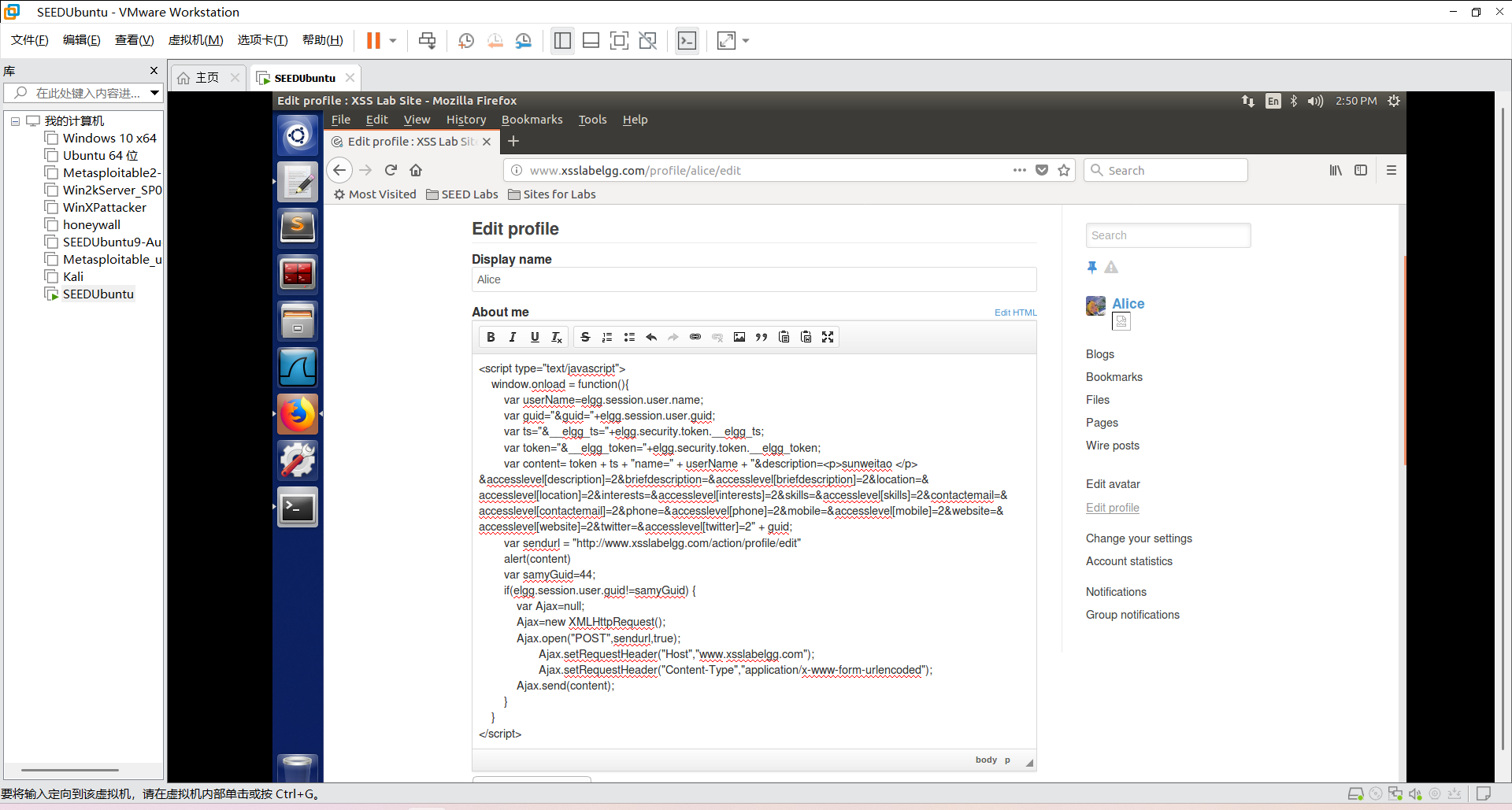Open VMware 虚拟机(M) menu
Image resolution: width=1512 pixels, height=810 pixels.
point(195,40)
